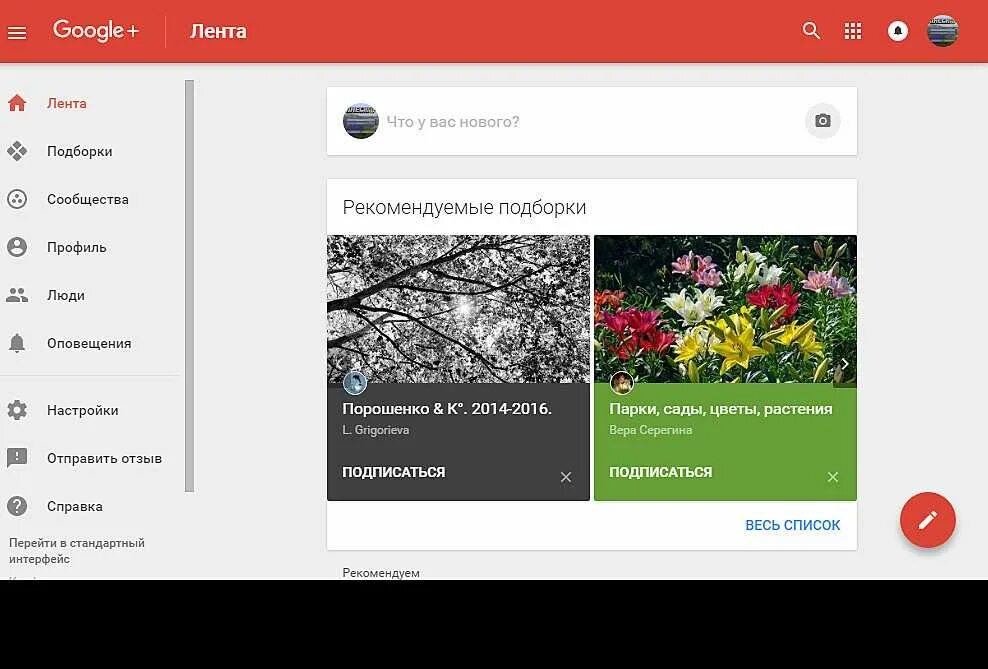
Task: Click the home icon beside Лента
Action: 17,103
